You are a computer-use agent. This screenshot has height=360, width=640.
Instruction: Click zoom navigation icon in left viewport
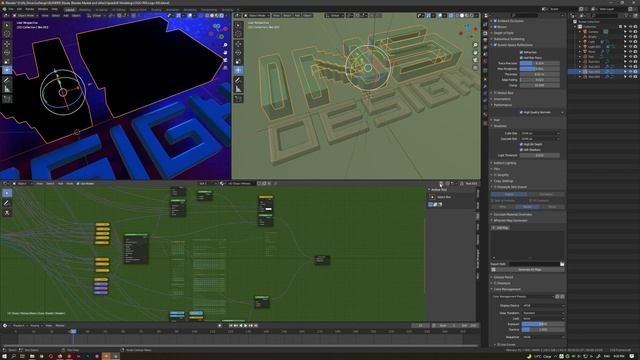(225, 45)
